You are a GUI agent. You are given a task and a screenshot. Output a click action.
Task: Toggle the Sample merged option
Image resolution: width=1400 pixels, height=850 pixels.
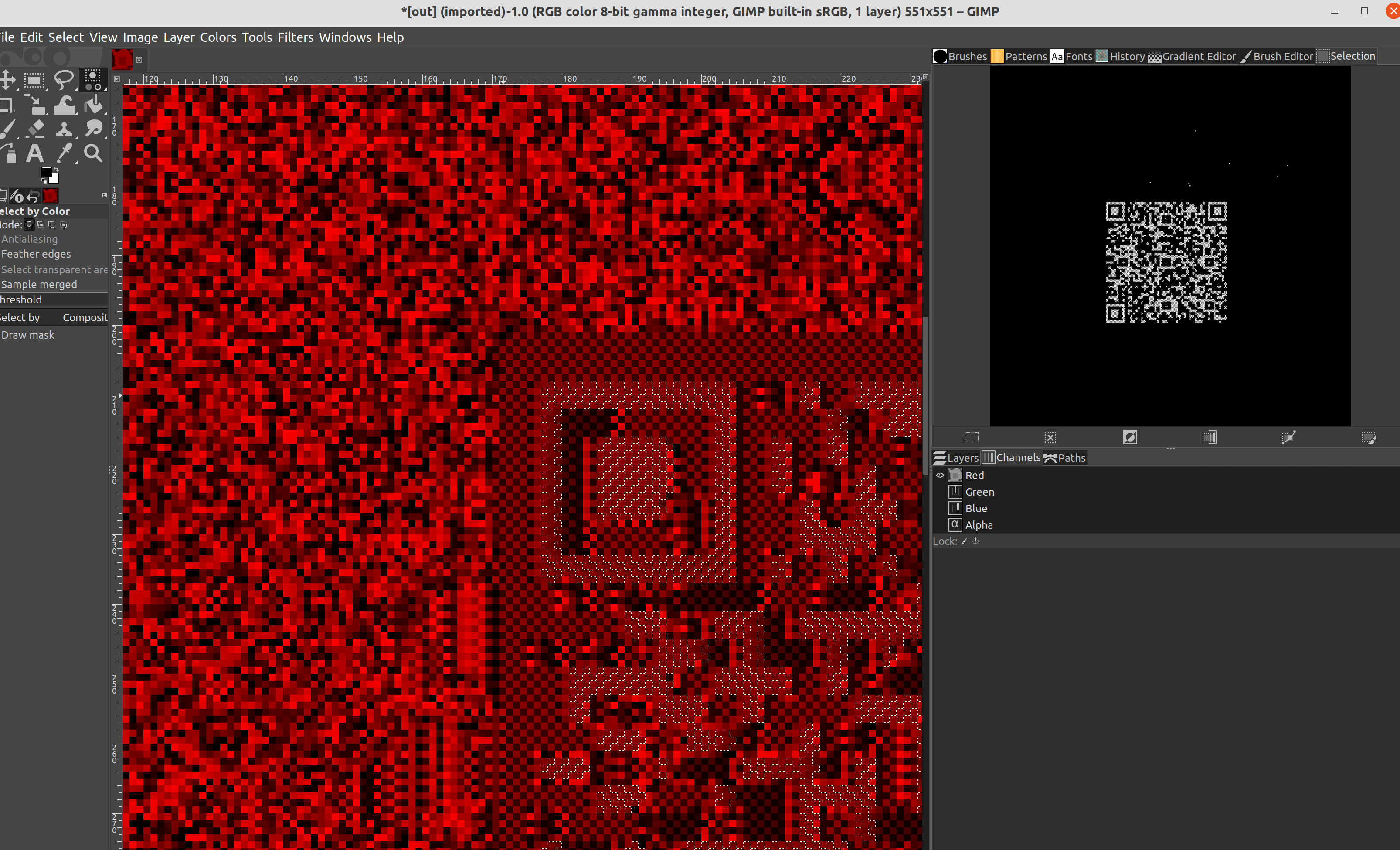39,285
